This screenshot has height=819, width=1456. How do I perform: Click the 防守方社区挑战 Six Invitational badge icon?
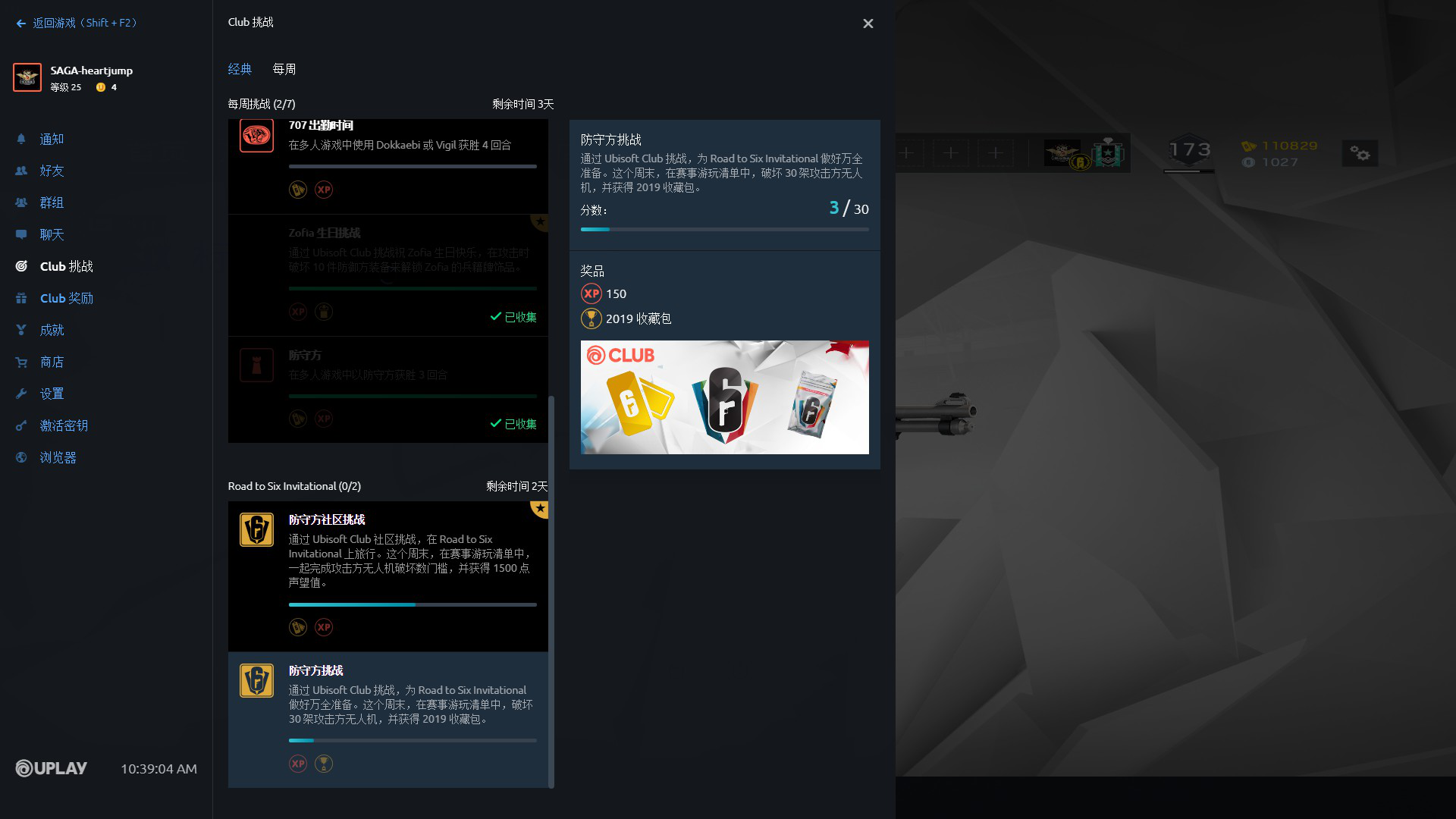pos(256,529)
